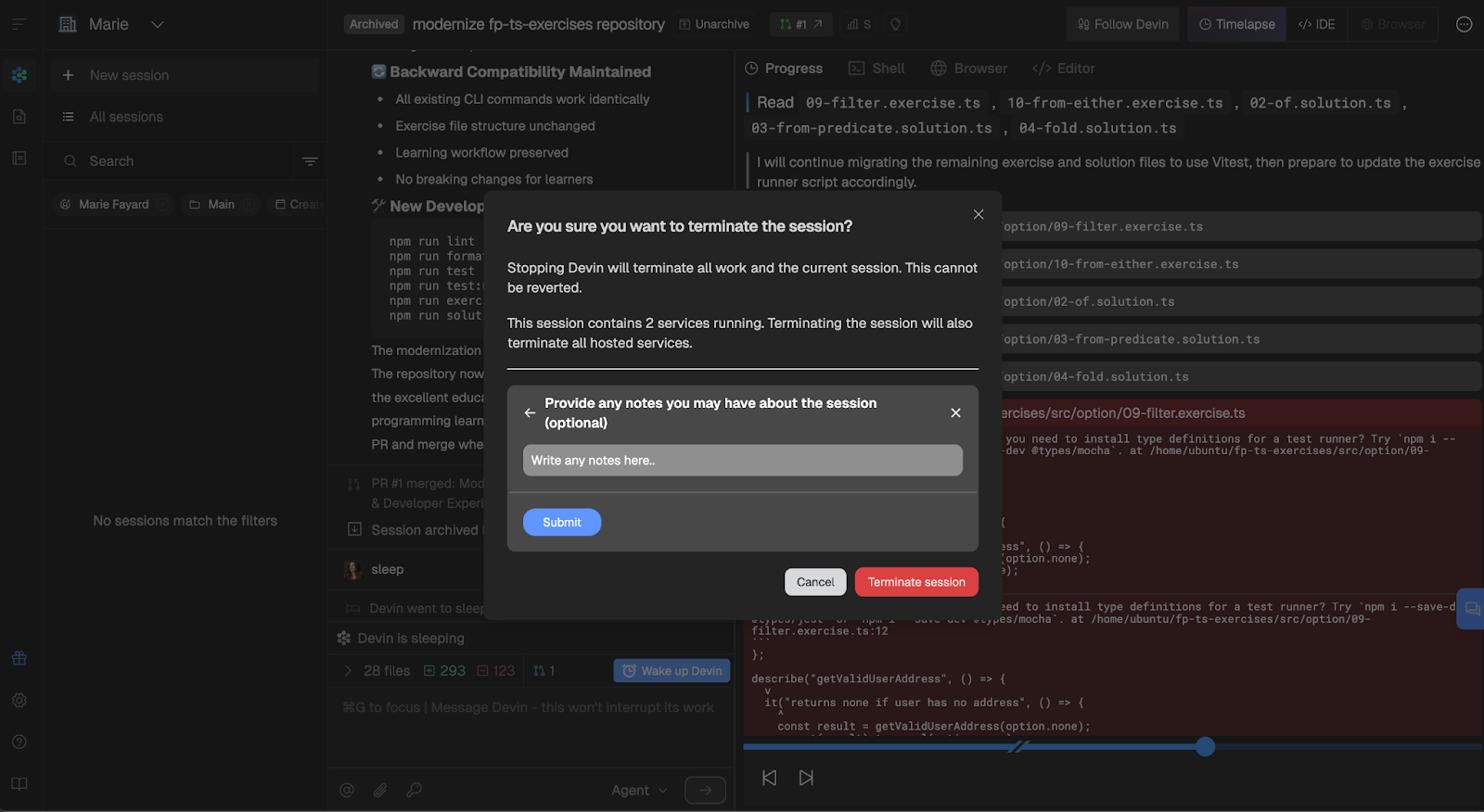Click the back arrow in the notes panel

pos(530,412)
